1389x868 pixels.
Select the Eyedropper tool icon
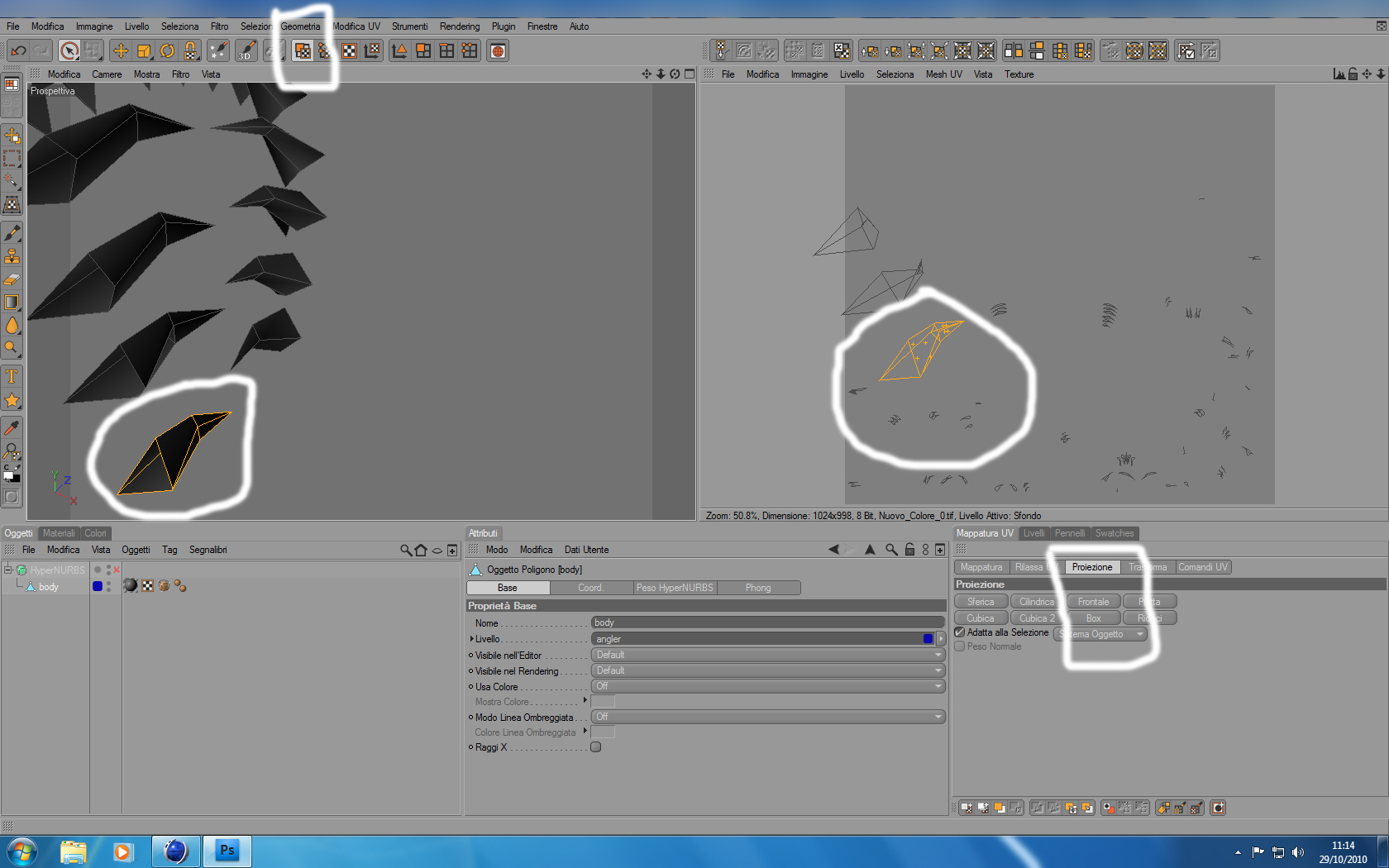pos(12,427)
